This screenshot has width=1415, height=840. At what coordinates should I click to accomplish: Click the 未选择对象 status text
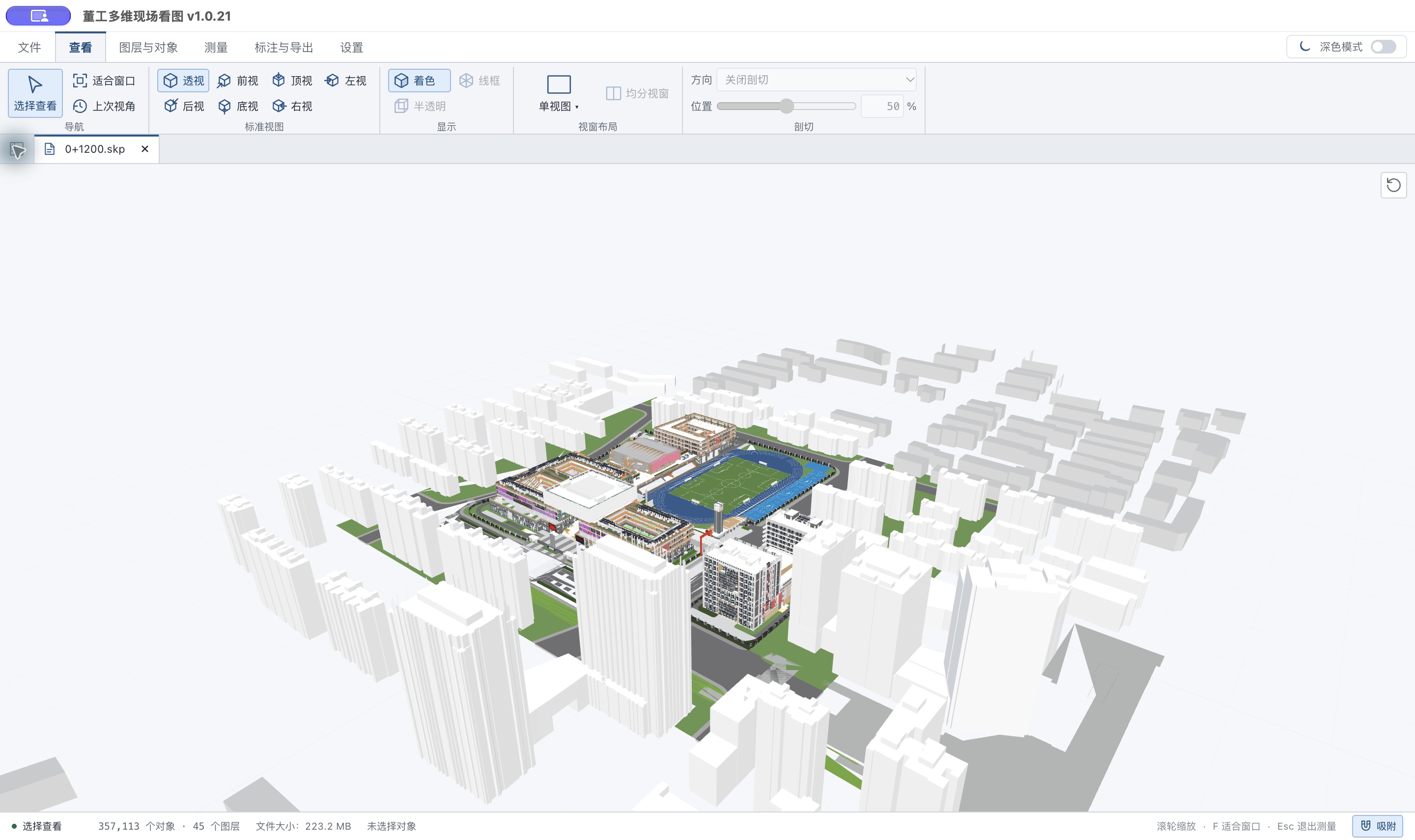(391, 826)
